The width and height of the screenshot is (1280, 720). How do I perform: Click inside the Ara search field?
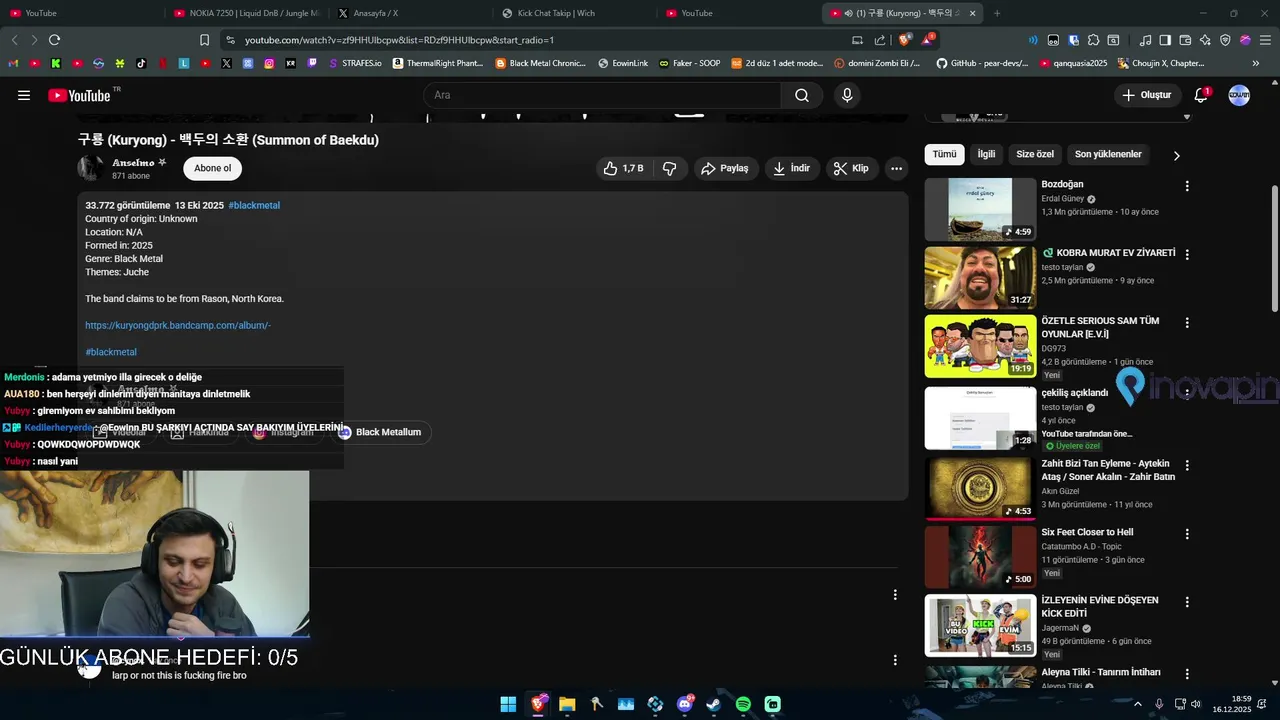coord(602,95)
